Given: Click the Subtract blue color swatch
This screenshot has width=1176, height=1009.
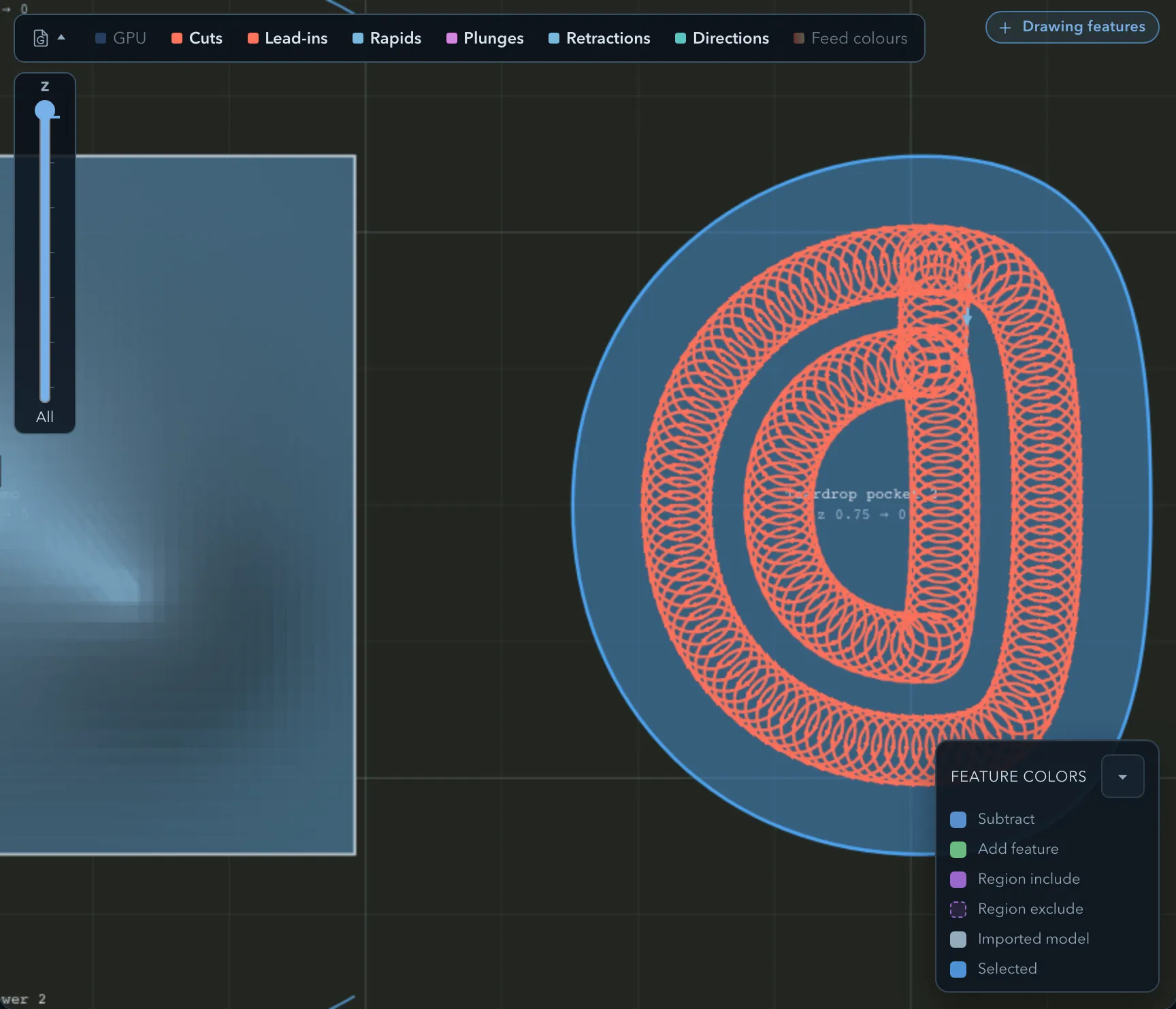Looking at the screenshot, I should (958, 819).
